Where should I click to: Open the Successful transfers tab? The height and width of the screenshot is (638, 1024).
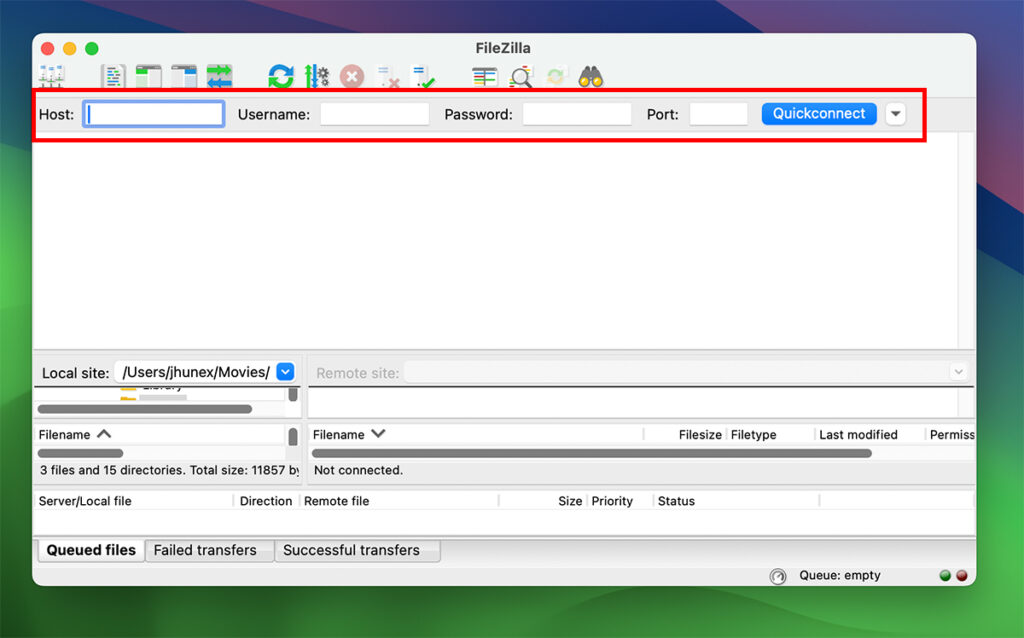(351, 550)
